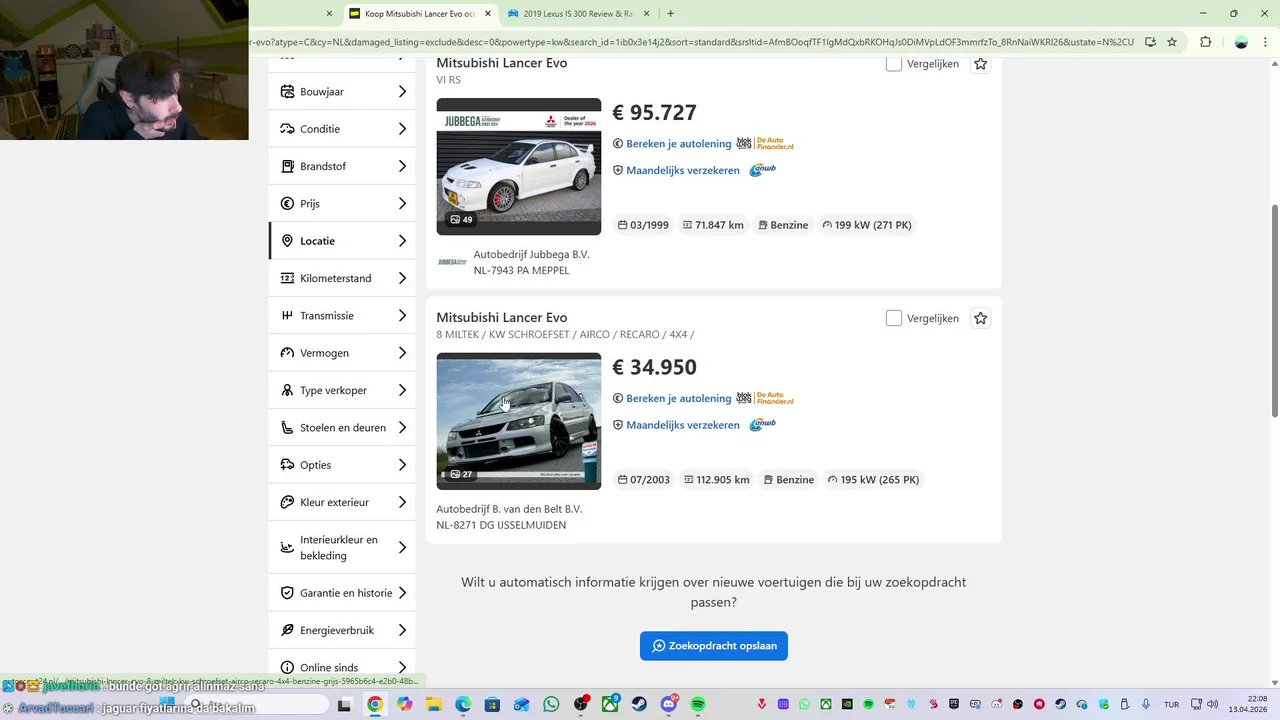The image size is (1280, 720).
Task: Open the Mitsubishi Lancer Evo VI RS listing title
Action: 501,63
